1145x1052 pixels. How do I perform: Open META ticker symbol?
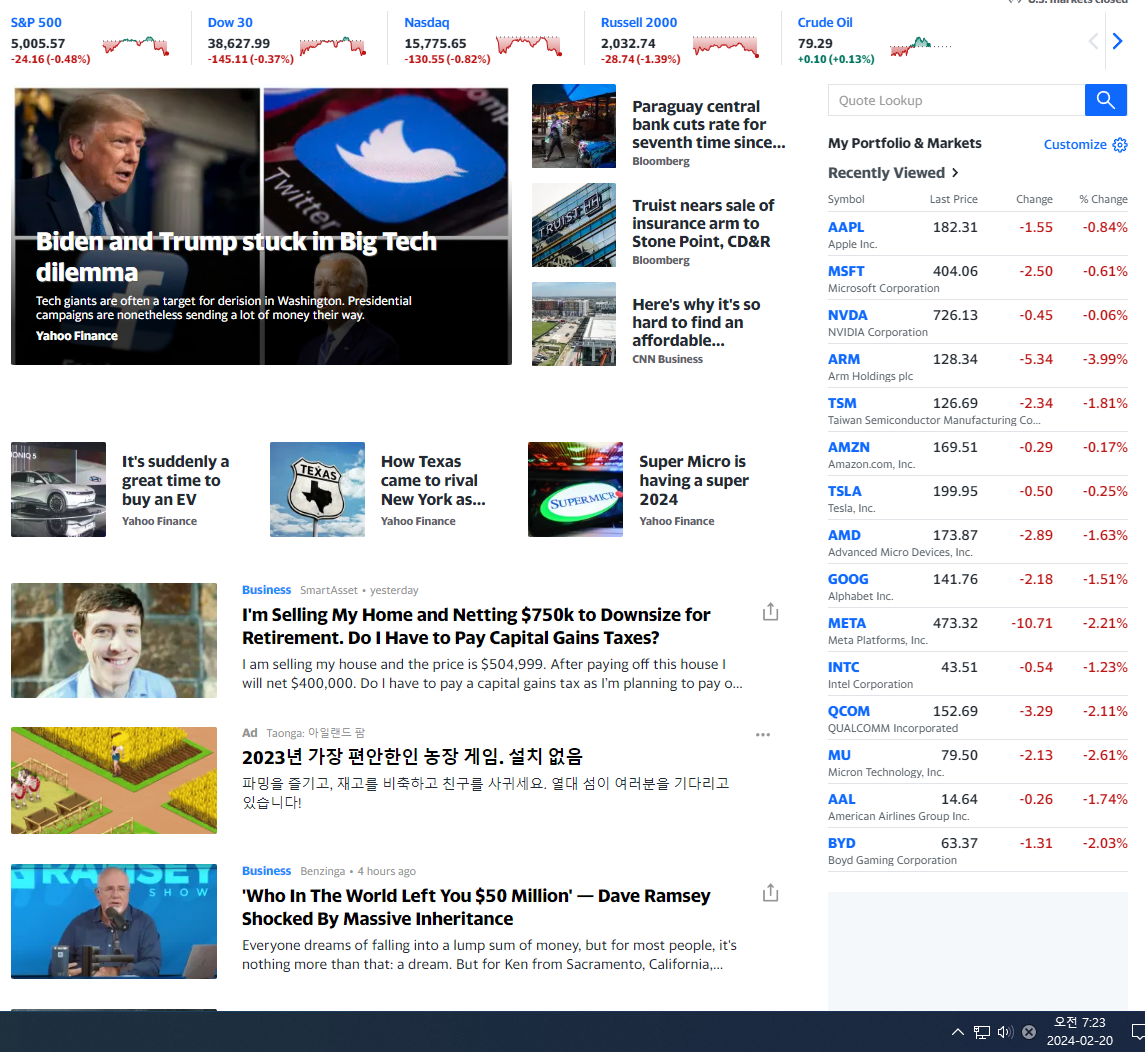click(847, 623)
